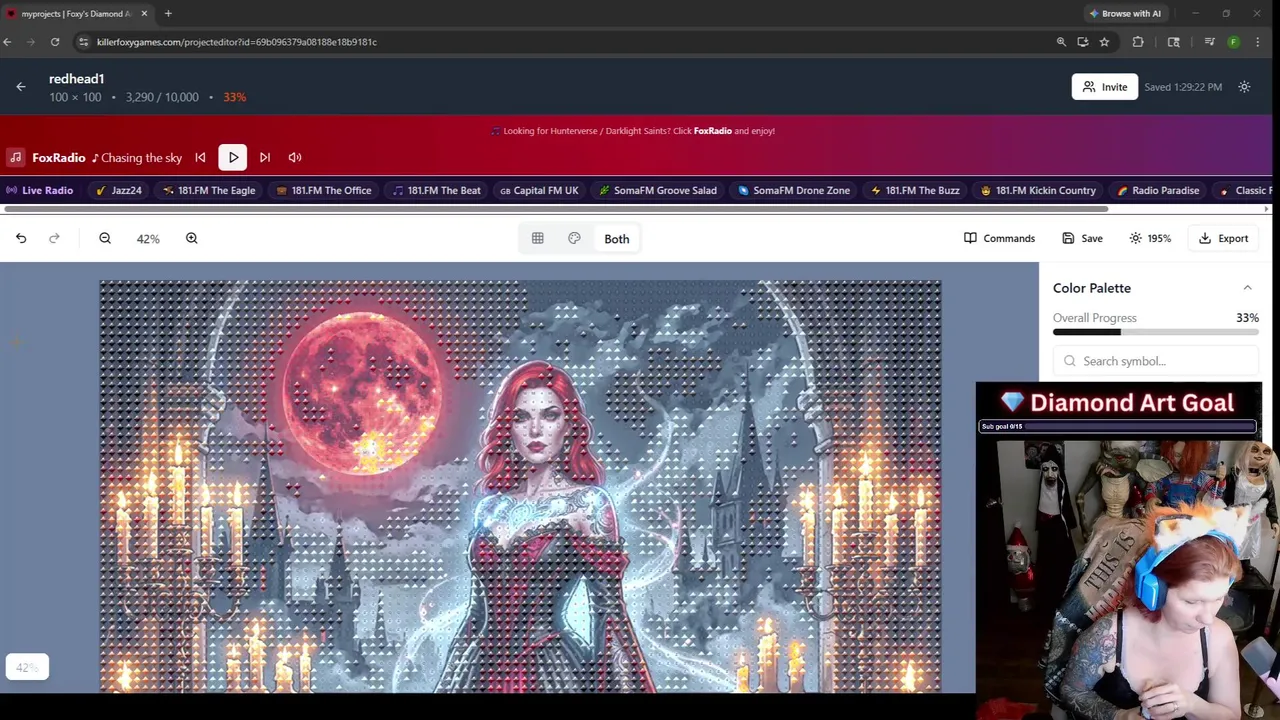Click the FoxRadio link in the banner
The image size is (1280, 720).
coord(713,131)
